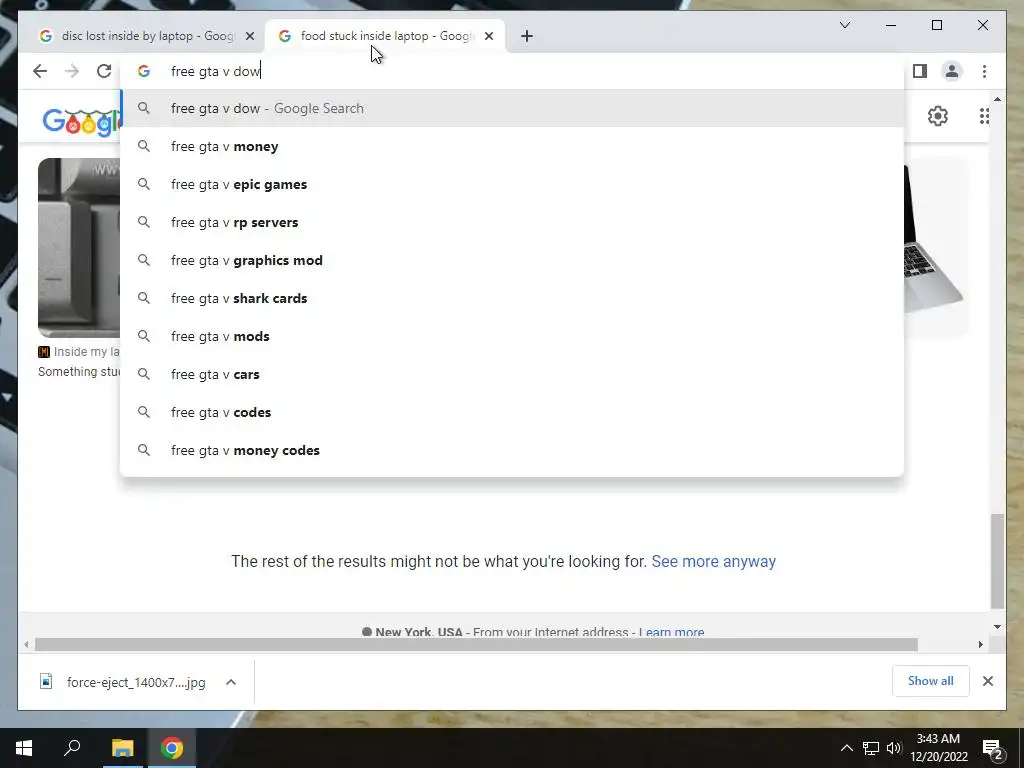This screenshot has width=1024, height=768.
Task: Open the taskbar clock and date
Action: tap(938, 748)
